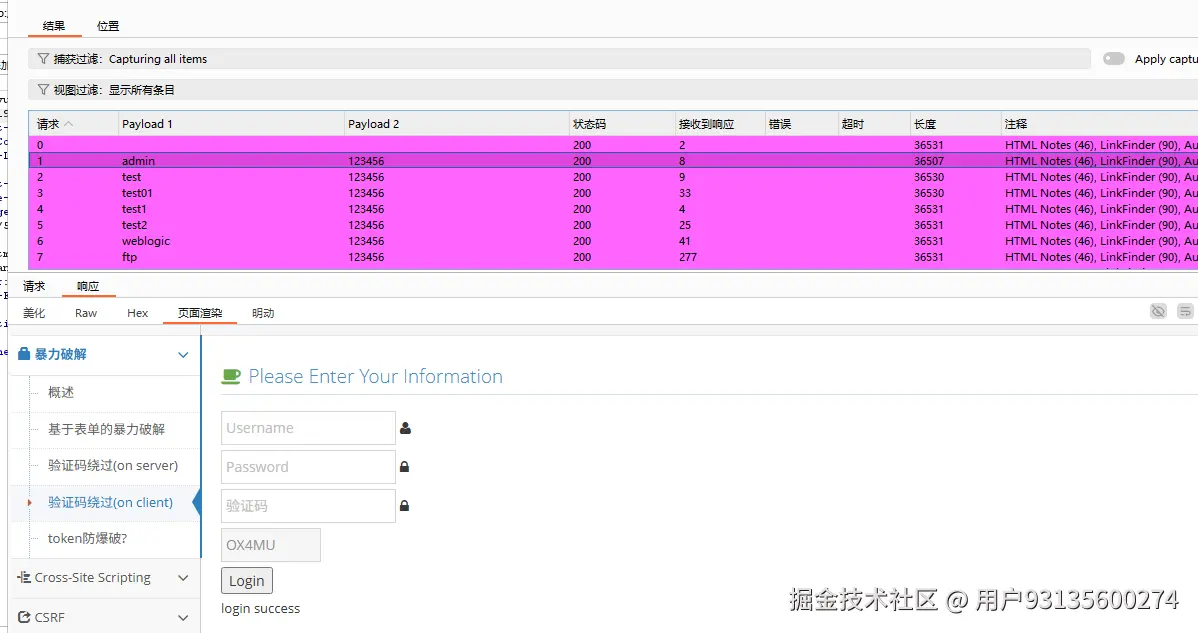Click the 捕获过滤 Capturing all items bar

point(559,59)
